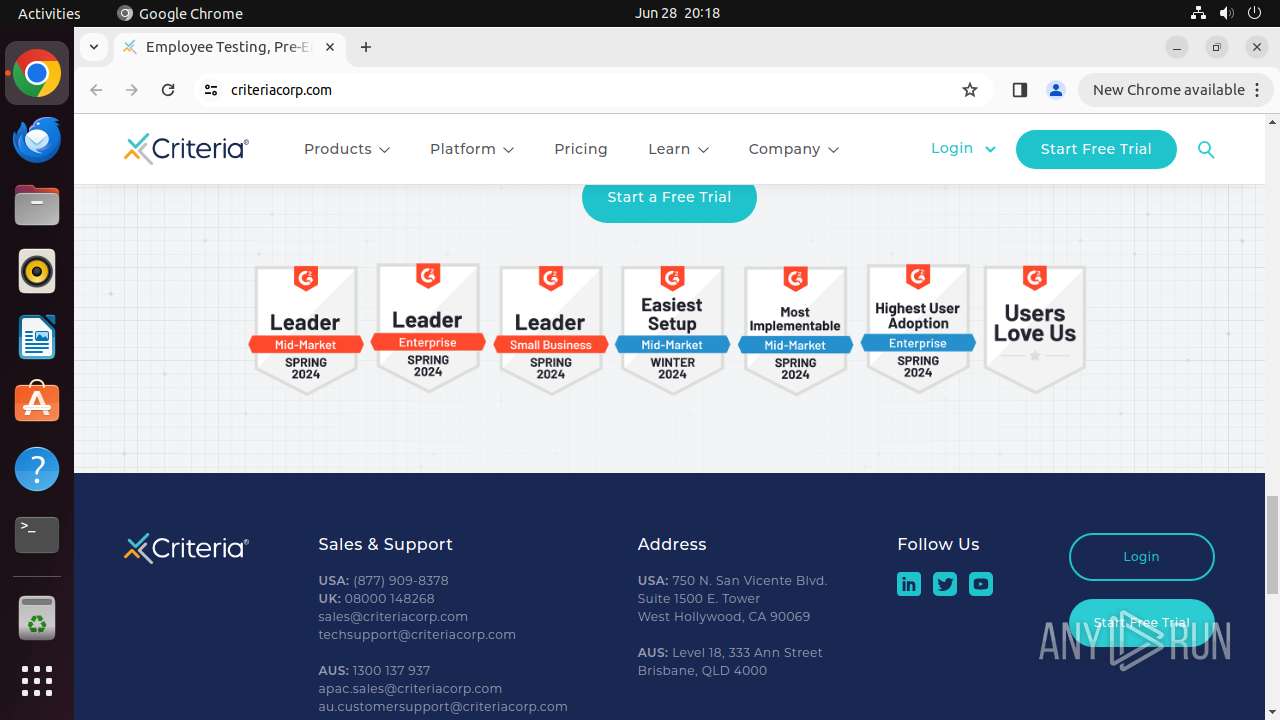The width and height of the screenshot is (1280, 720).
Task: Open Files manager from the dock
Action: pyautogui.click(x=37, y=206)
